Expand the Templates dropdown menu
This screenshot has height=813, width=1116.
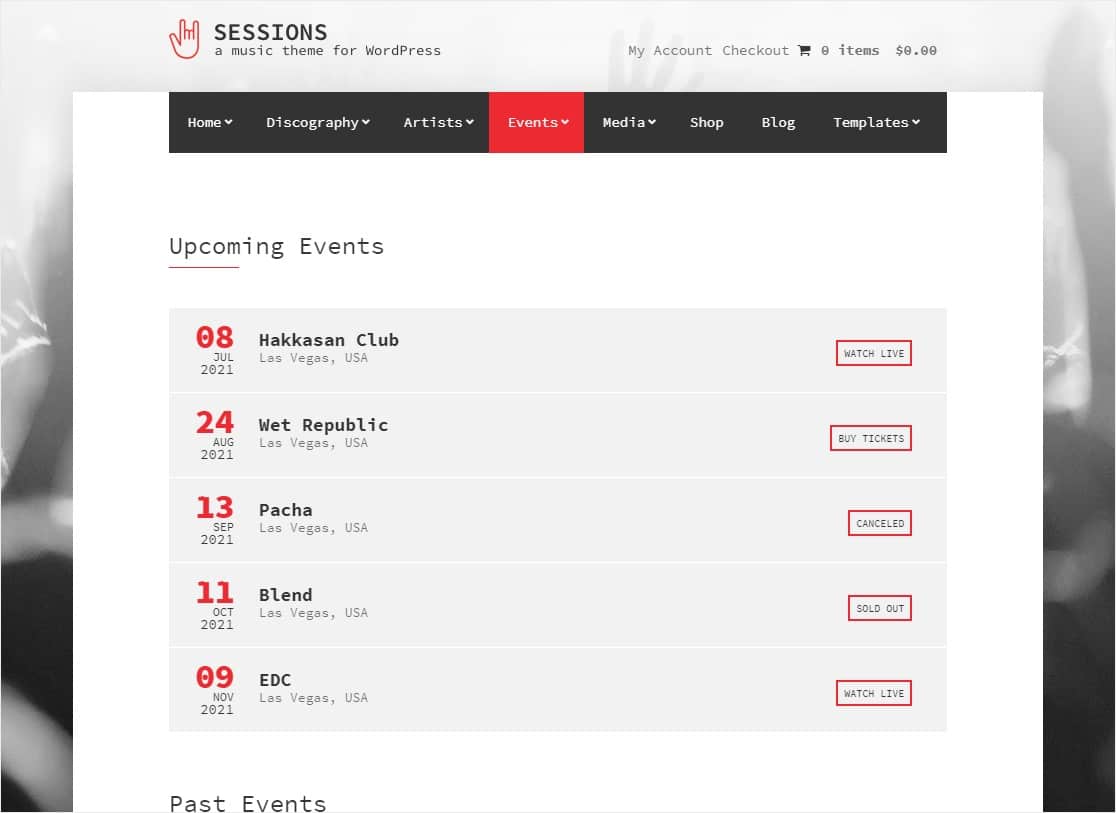pos(875,122)
